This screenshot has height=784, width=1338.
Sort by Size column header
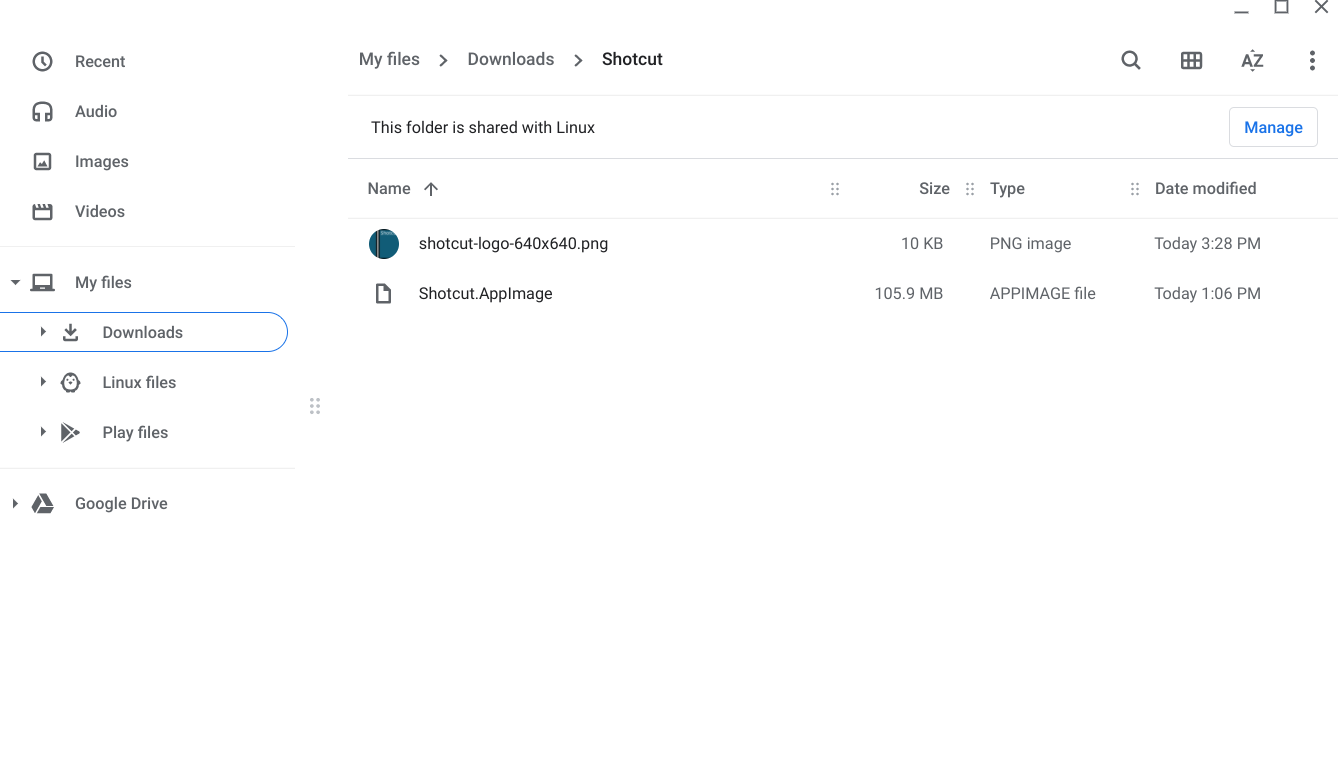(x=934, y=188)
